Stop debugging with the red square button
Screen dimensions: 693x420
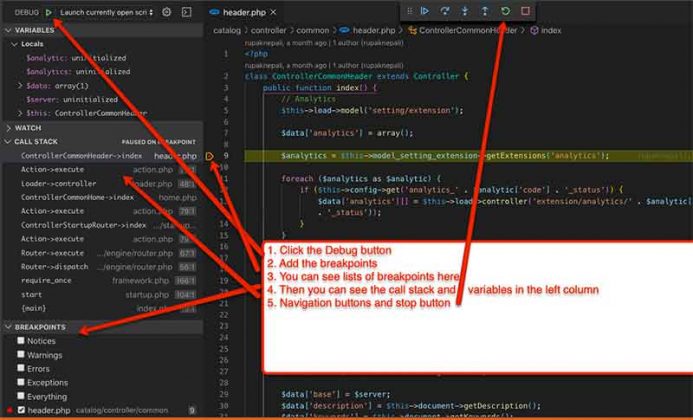pyautogui.click(x=526, y=11)
